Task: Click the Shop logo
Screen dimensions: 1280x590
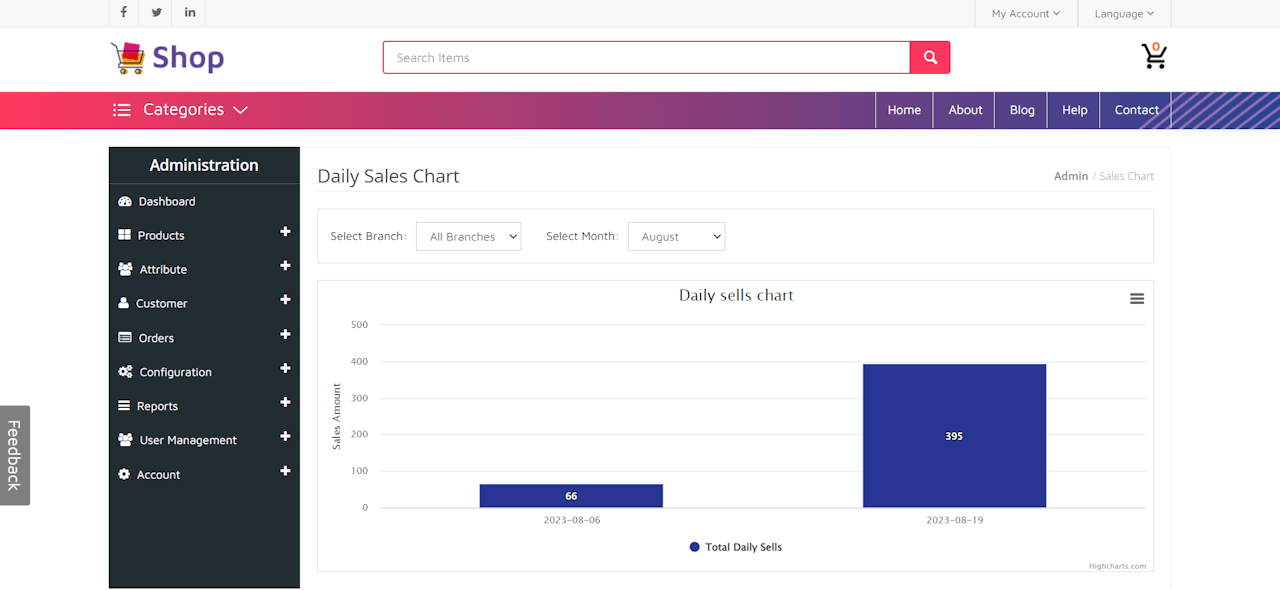Action: 166,57
